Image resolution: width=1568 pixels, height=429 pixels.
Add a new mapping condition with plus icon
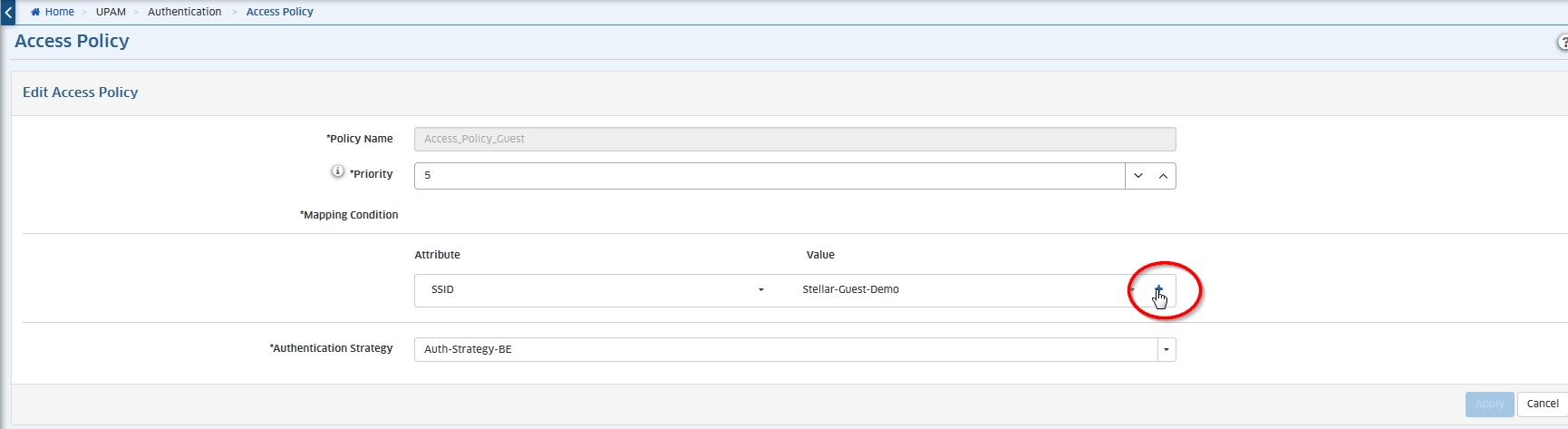(x=1158, y=290)
